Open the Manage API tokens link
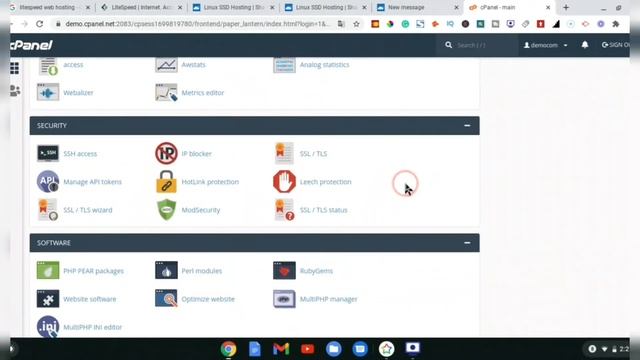Screen dimensions: 640x360 tap(93, 182)
